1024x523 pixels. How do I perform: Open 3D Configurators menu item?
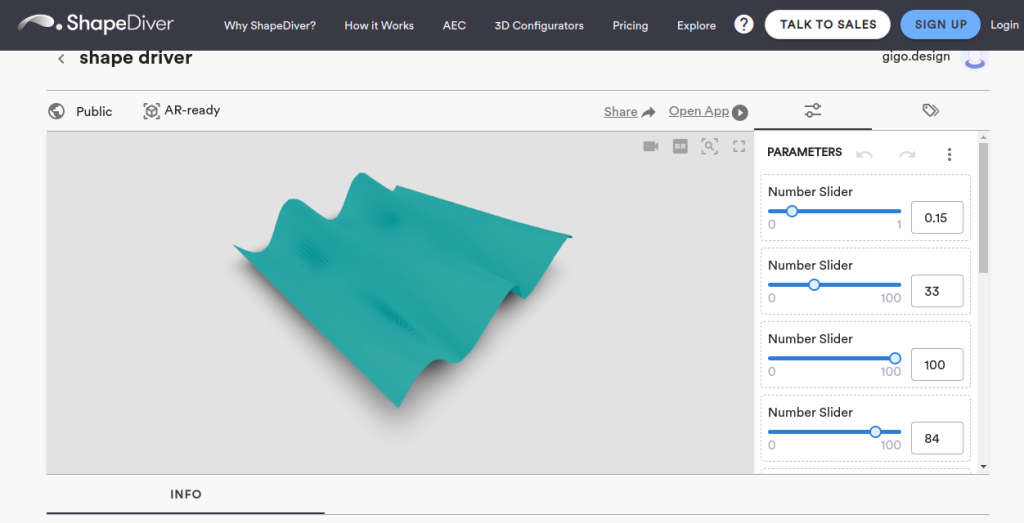[539, 25]
